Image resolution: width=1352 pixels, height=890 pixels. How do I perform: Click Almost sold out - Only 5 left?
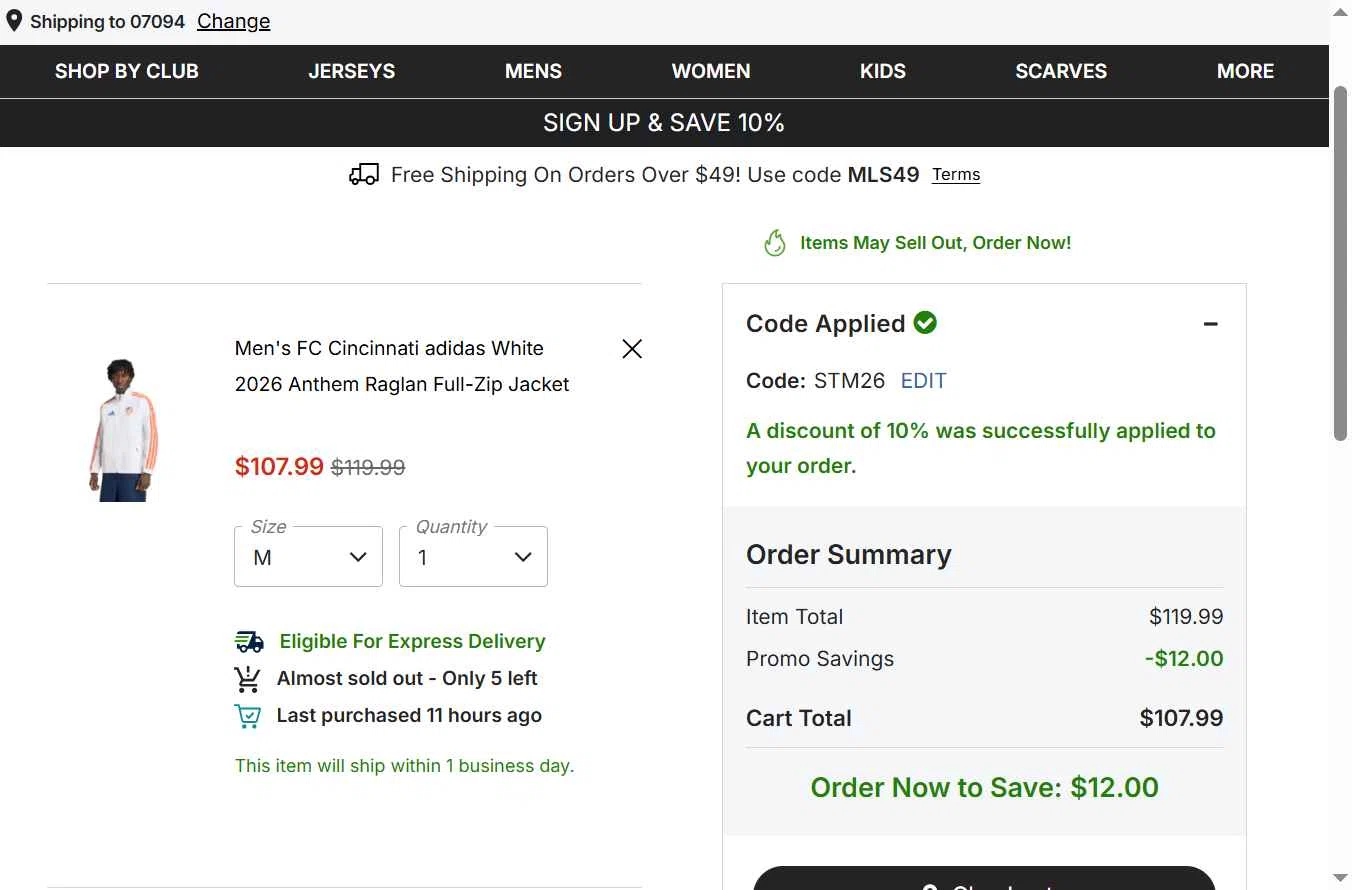[x=407, y=678]
